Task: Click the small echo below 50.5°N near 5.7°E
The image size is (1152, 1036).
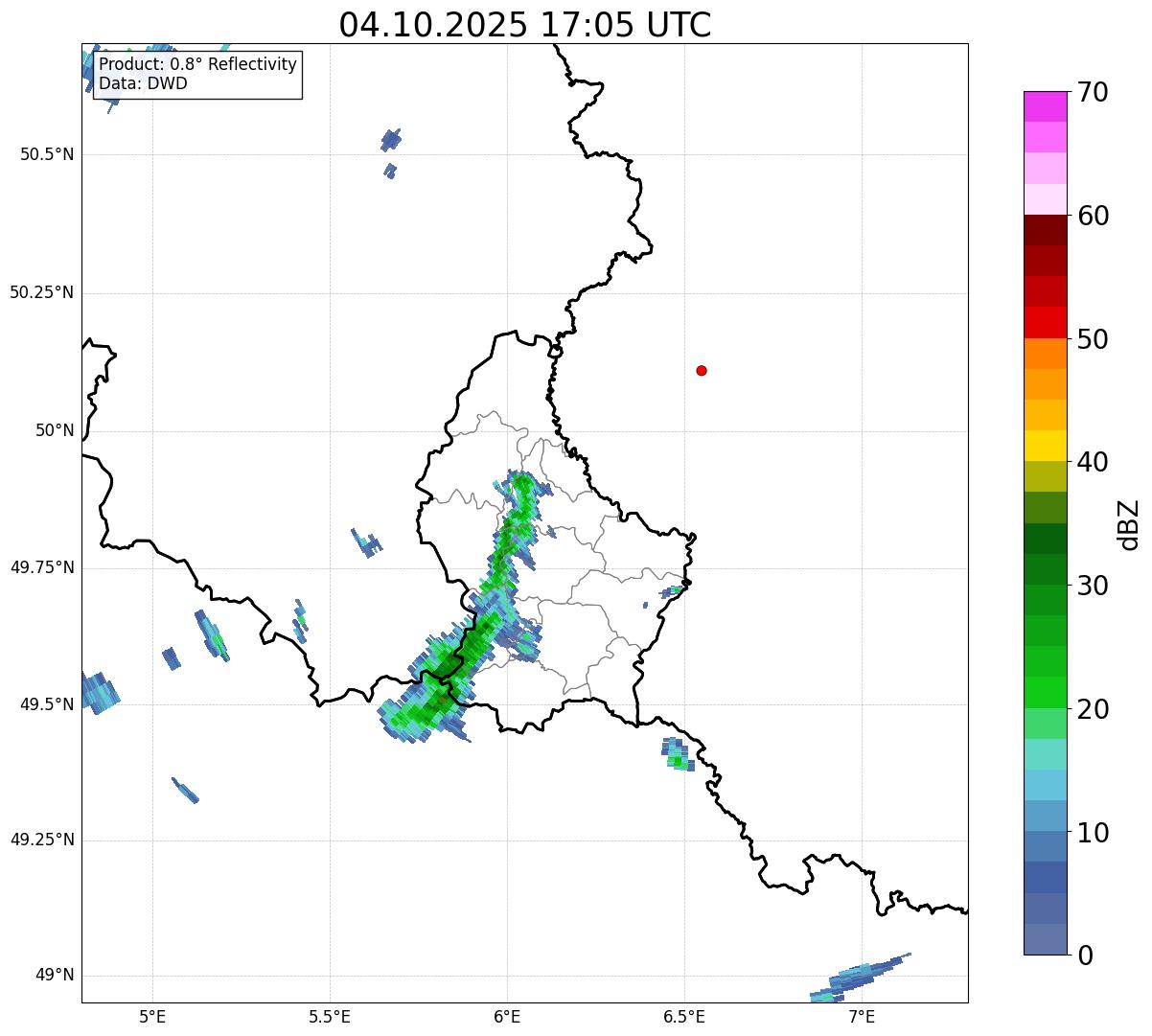Action: (x=390, y=172)
